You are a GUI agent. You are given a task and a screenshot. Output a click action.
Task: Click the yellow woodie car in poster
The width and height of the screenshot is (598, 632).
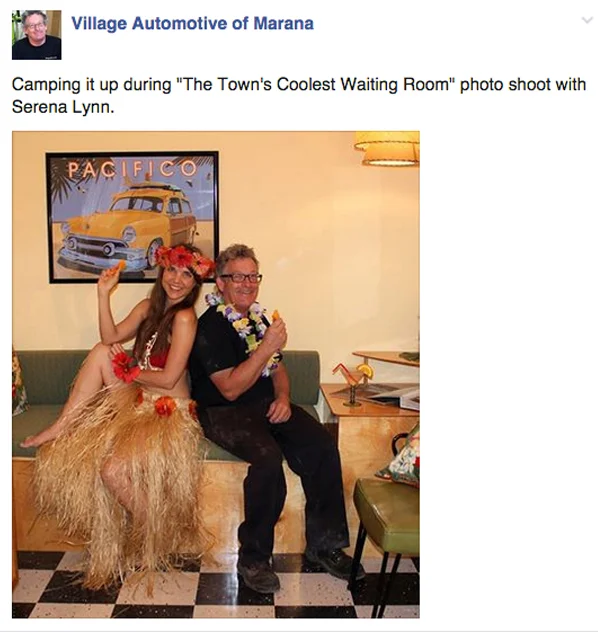point(128,227)
